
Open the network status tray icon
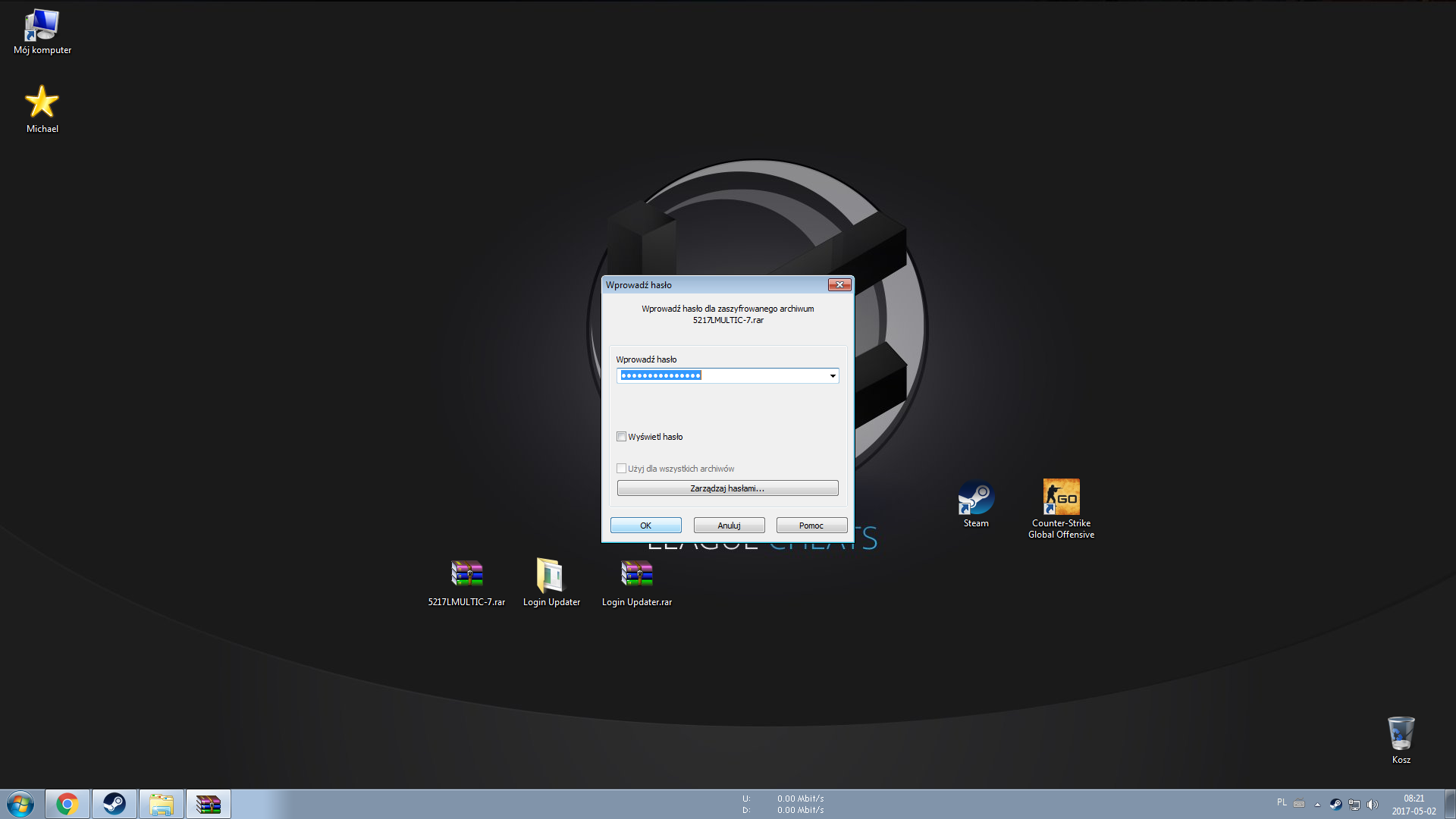point(1354,805)
